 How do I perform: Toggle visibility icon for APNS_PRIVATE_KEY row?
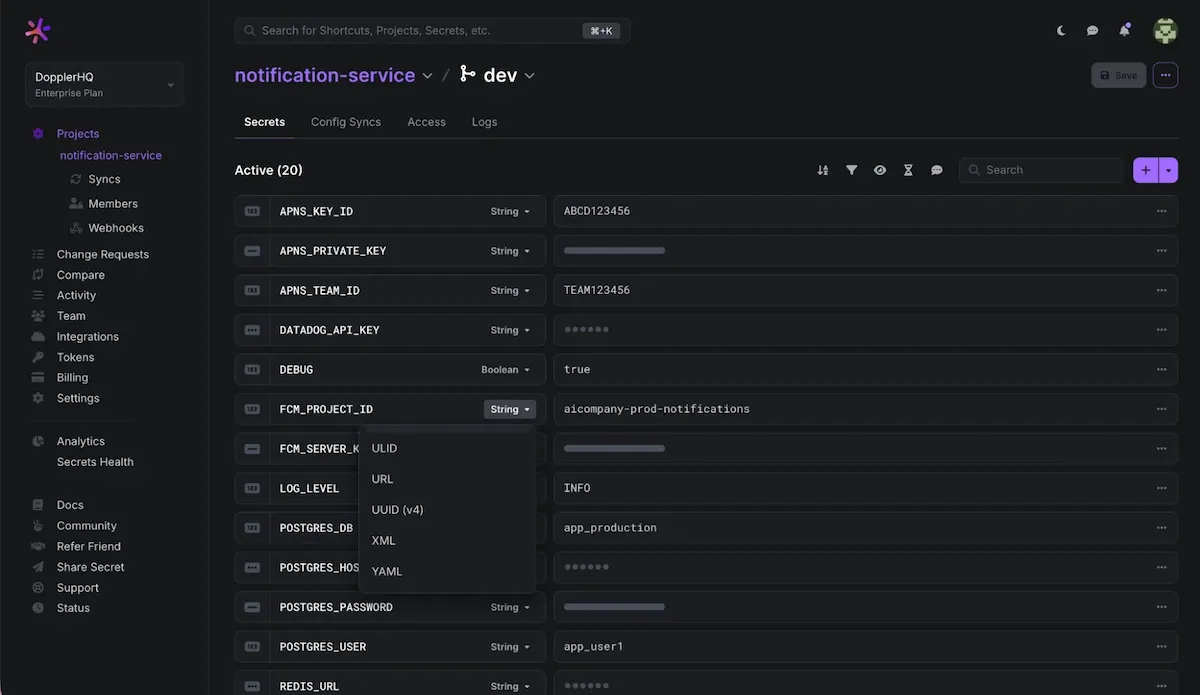[x=252, y=251]
